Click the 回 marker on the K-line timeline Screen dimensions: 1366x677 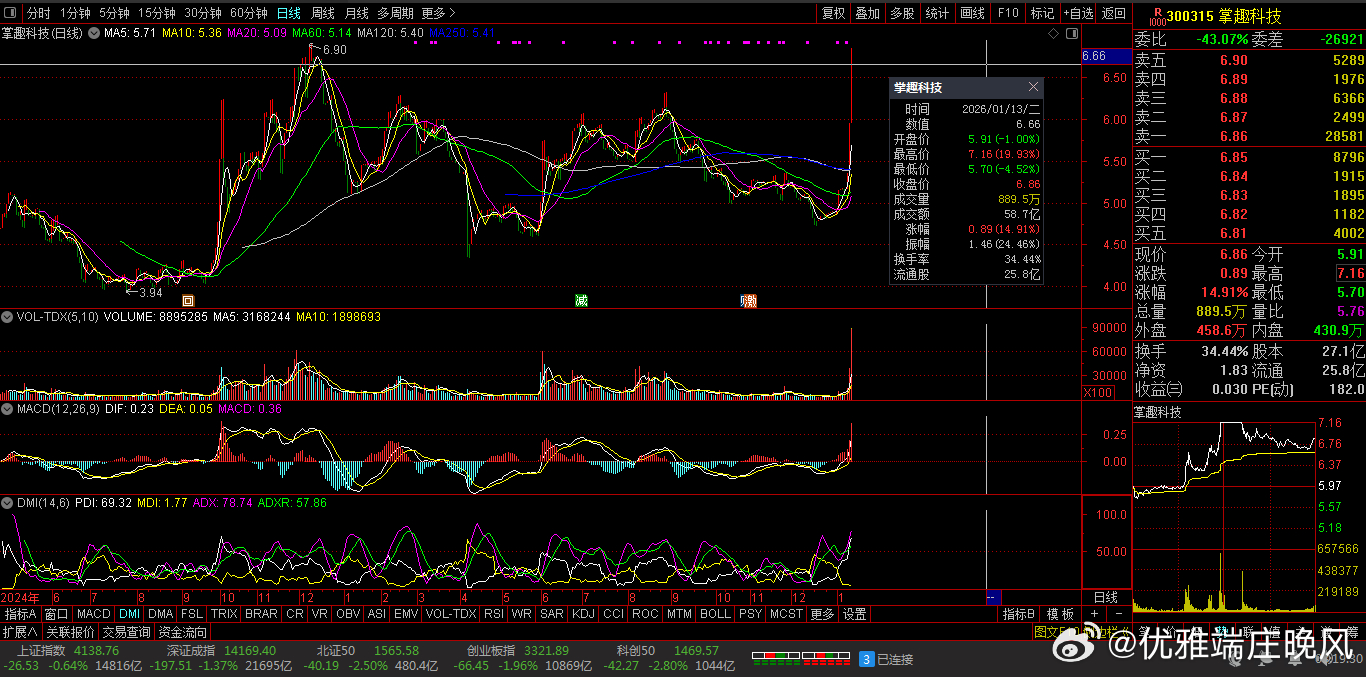pos(187,301)
